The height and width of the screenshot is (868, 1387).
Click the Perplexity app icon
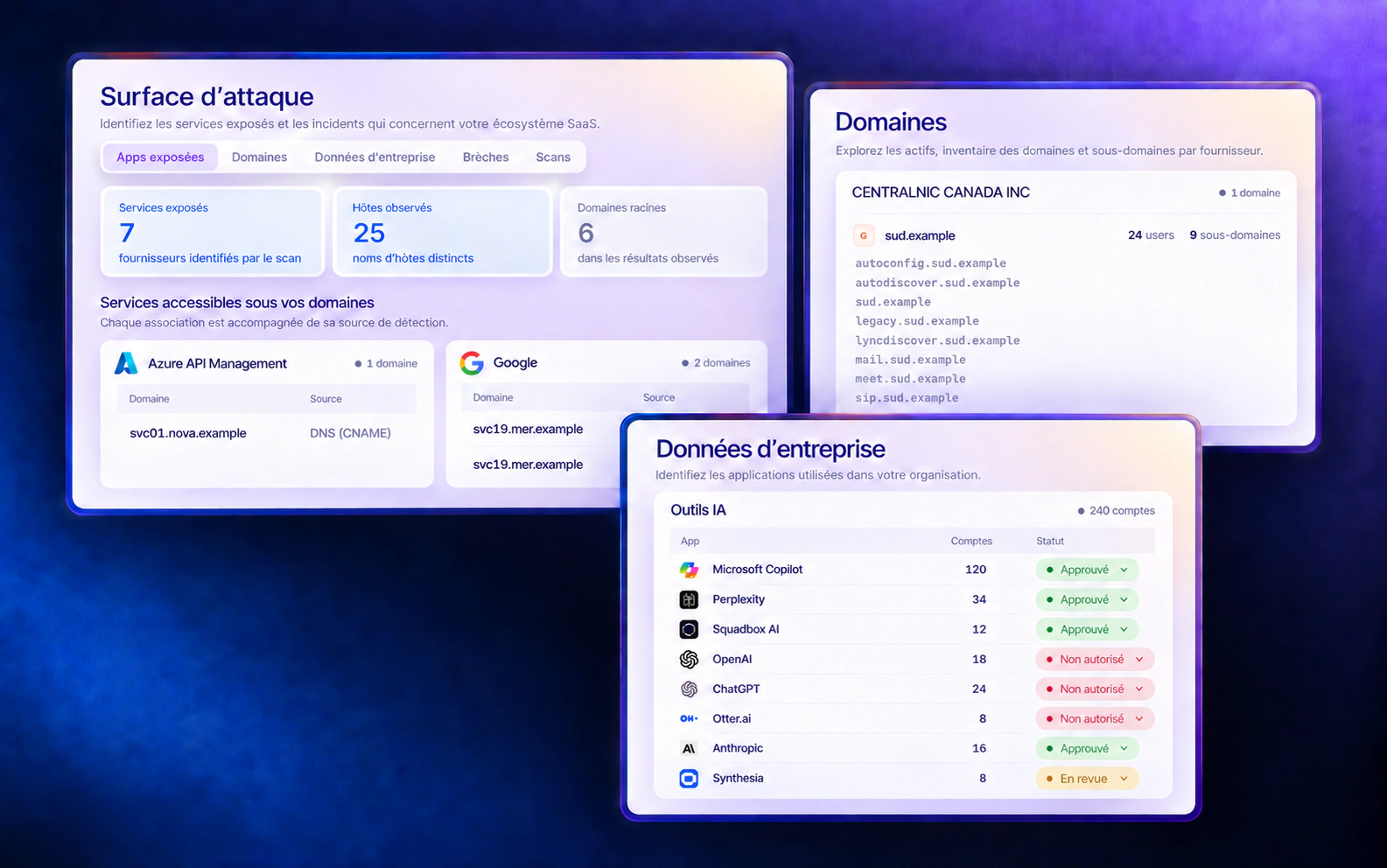(x=689, y=599)
